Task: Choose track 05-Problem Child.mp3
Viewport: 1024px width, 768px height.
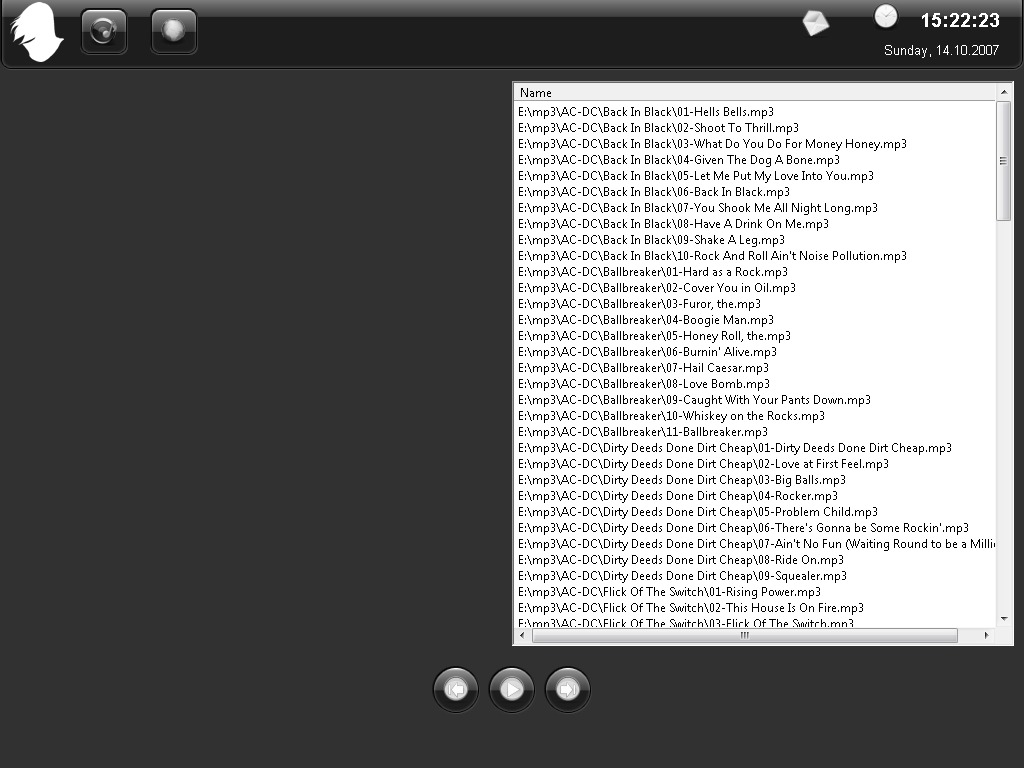Action: (x=698, y=512)
